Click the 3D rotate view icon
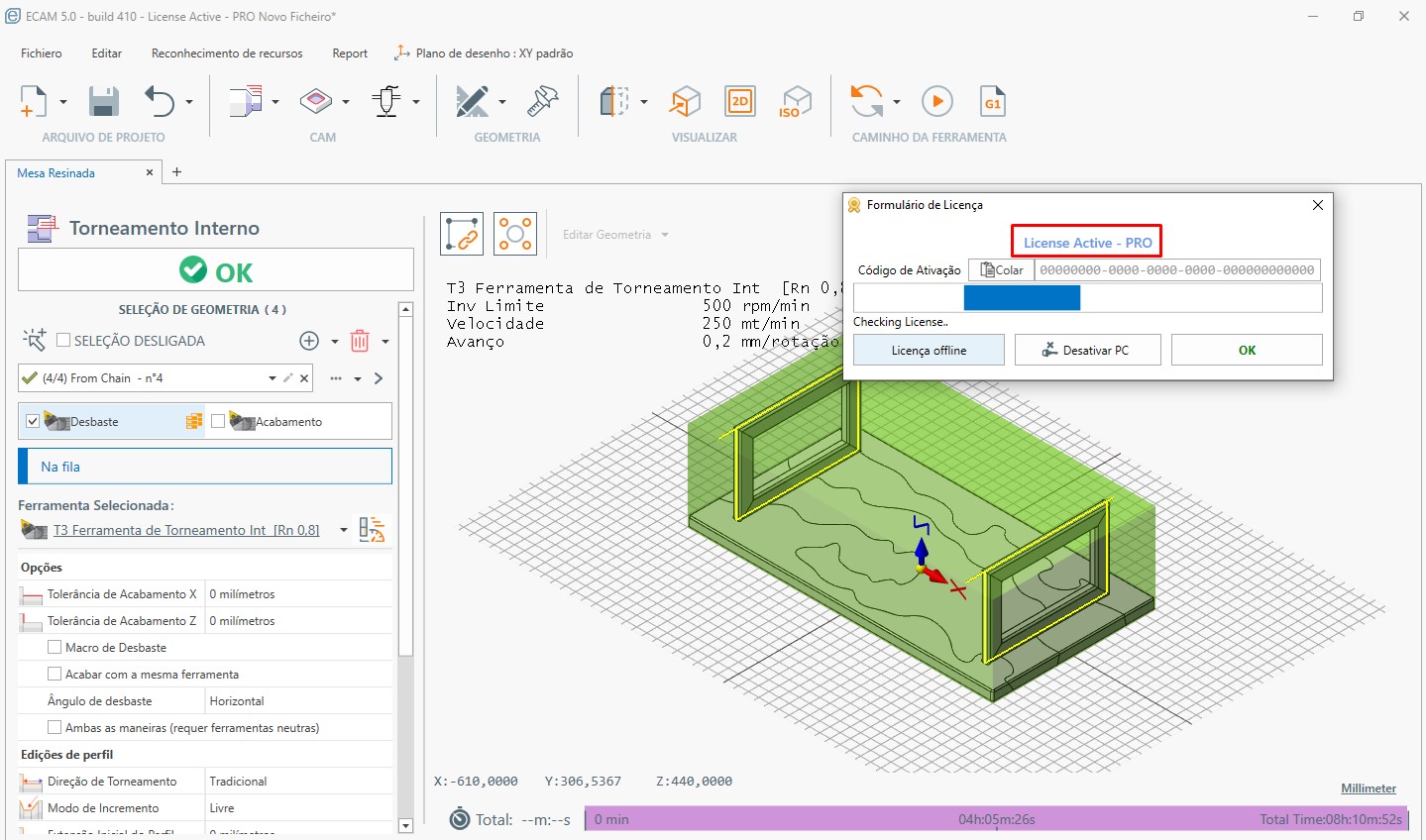Viewport: 1426px width, 840px height. (x=685, y=101)
